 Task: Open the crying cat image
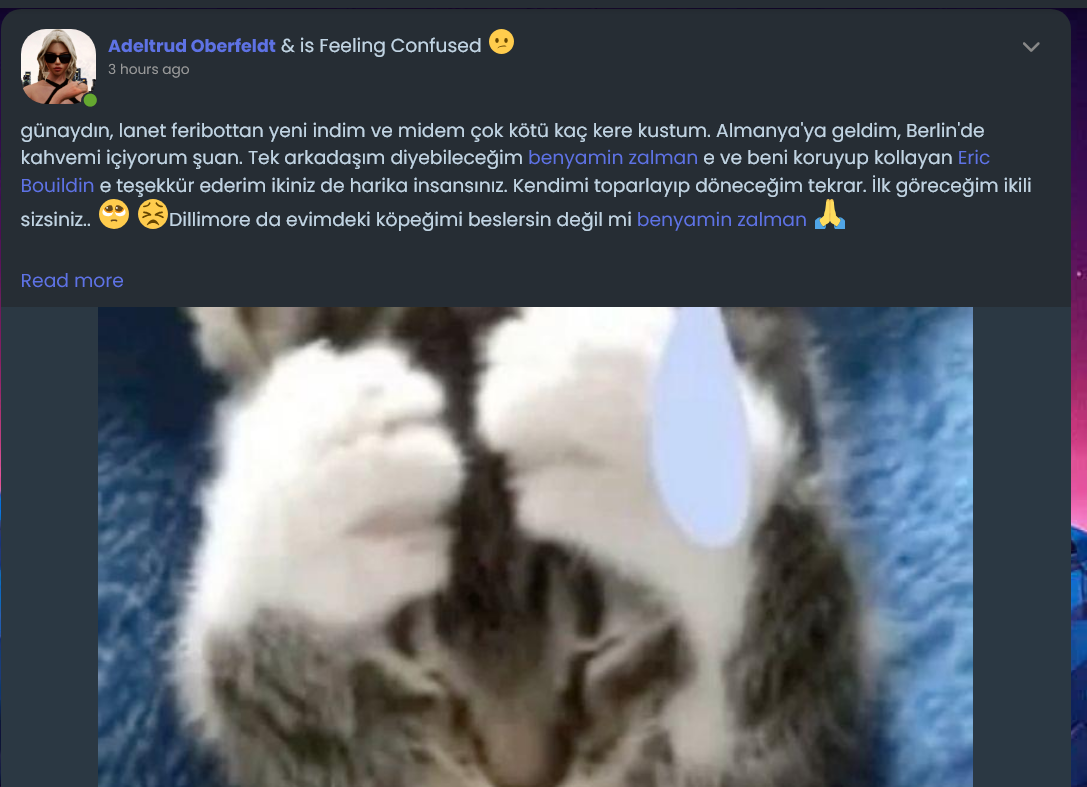pyautogui.click(x=535, y=547)
